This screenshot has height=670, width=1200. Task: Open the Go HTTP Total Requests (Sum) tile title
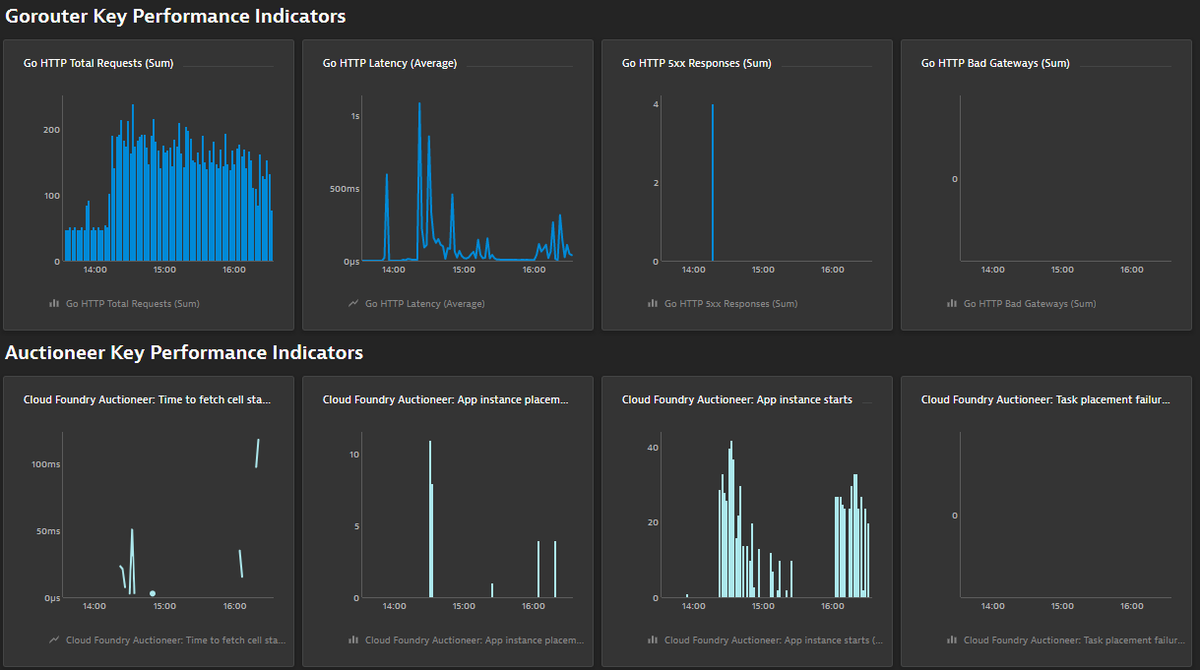click(98, 63)
